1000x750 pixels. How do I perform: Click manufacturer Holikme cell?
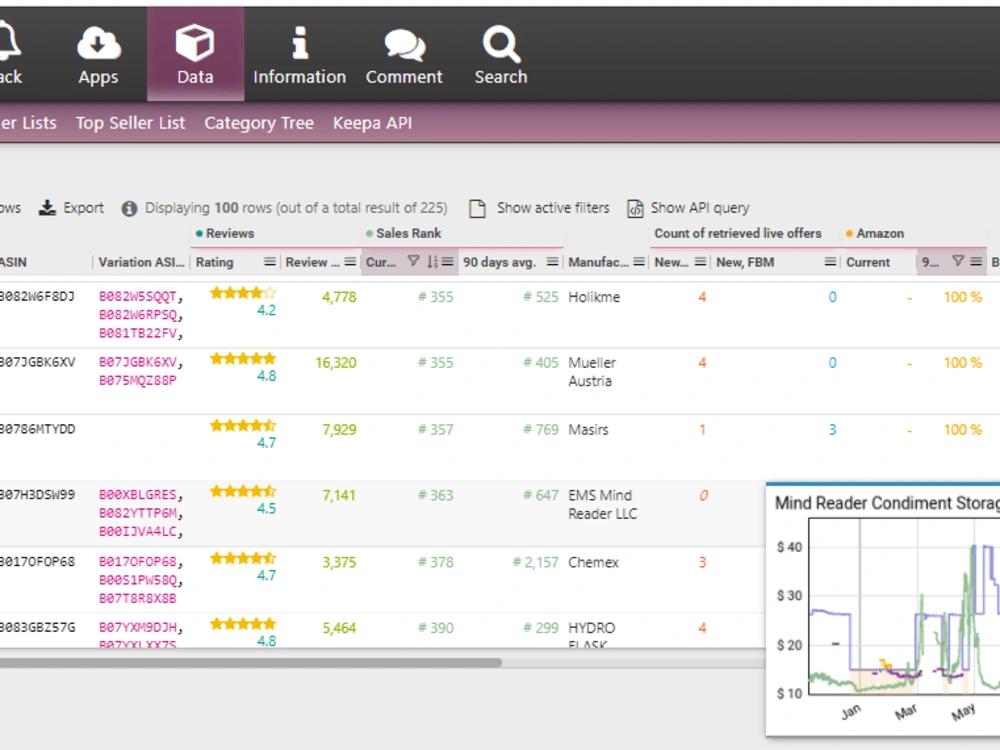(x=594, y=297)
